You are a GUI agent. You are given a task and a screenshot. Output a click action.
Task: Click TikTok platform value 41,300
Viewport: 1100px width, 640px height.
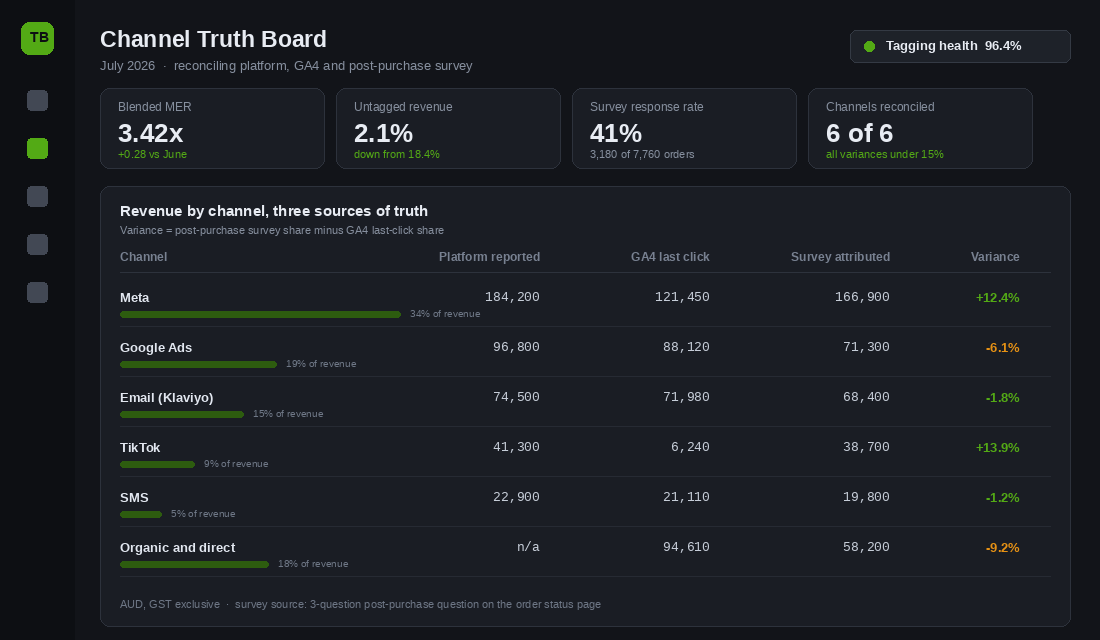(x=516, y=447)
